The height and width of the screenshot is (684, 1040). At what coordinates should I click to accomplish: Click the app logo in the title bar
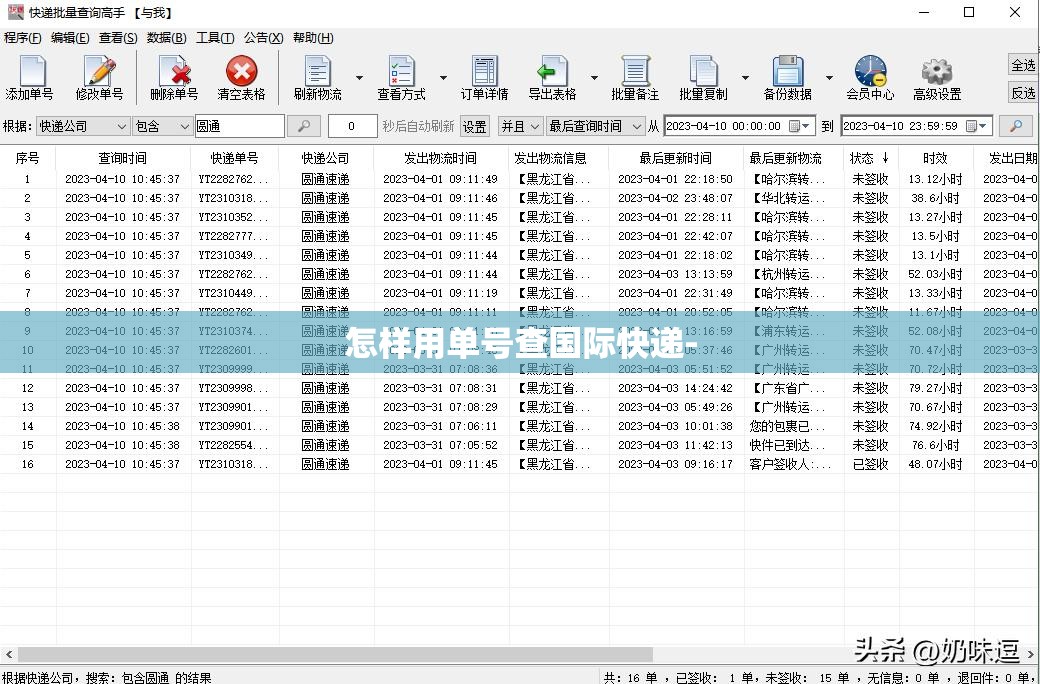pos(15,12)
